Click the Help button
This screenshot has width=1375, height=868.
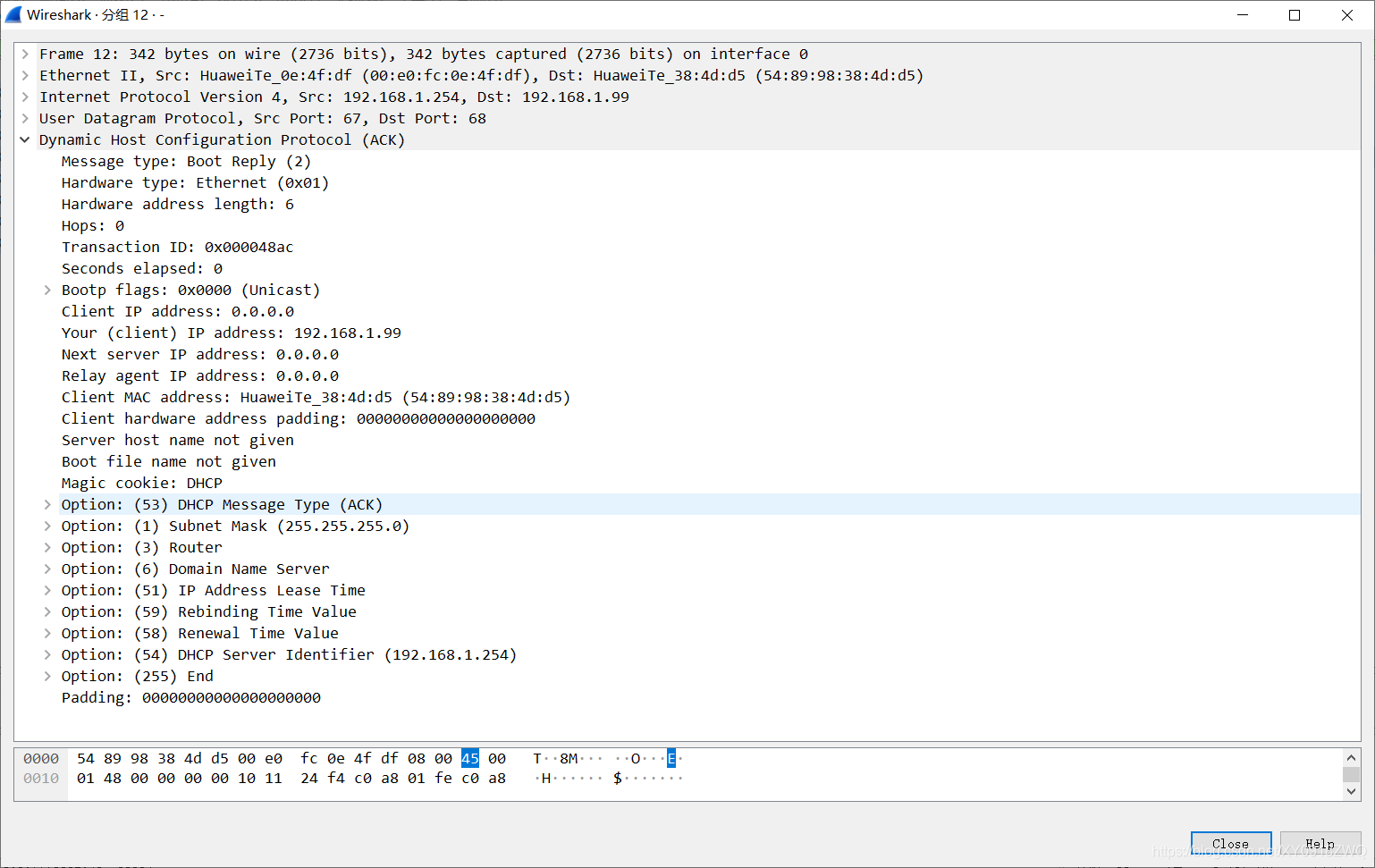tap(1320, 844)
